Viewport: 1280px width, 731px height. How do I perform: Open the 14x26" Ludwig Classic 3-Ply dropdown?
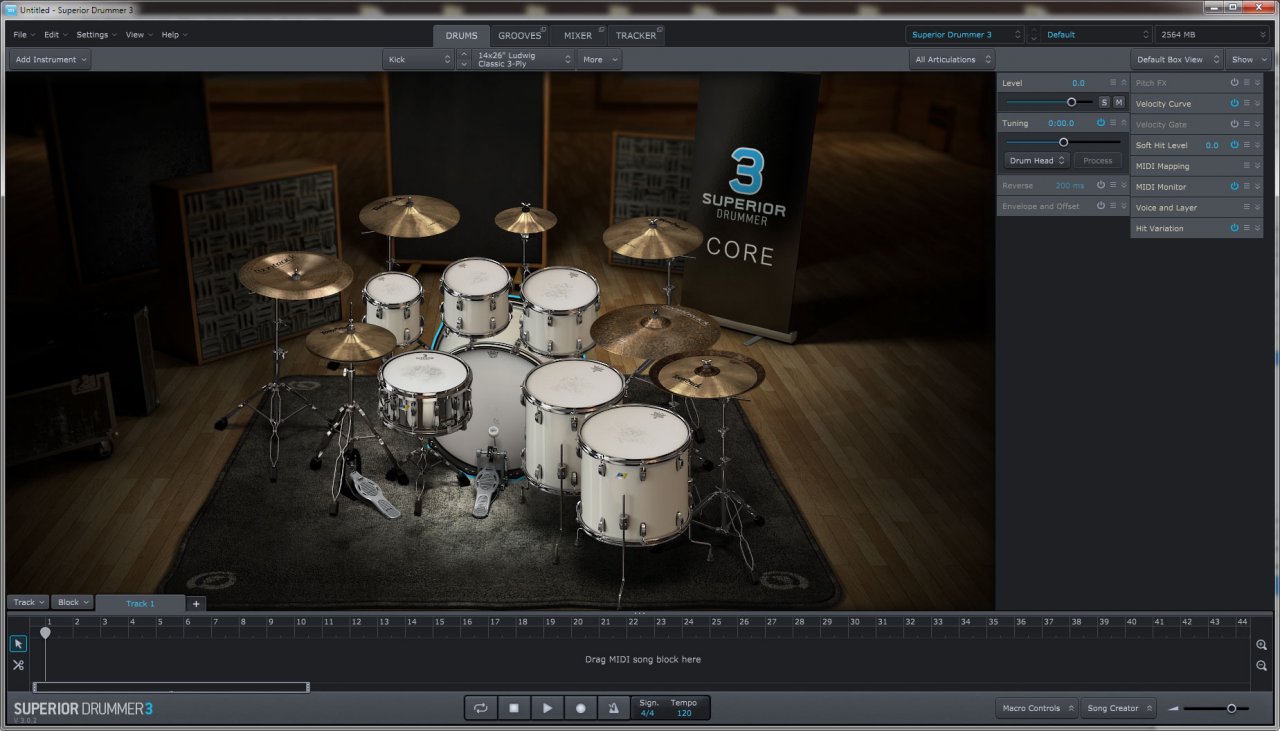click(524, 59)
